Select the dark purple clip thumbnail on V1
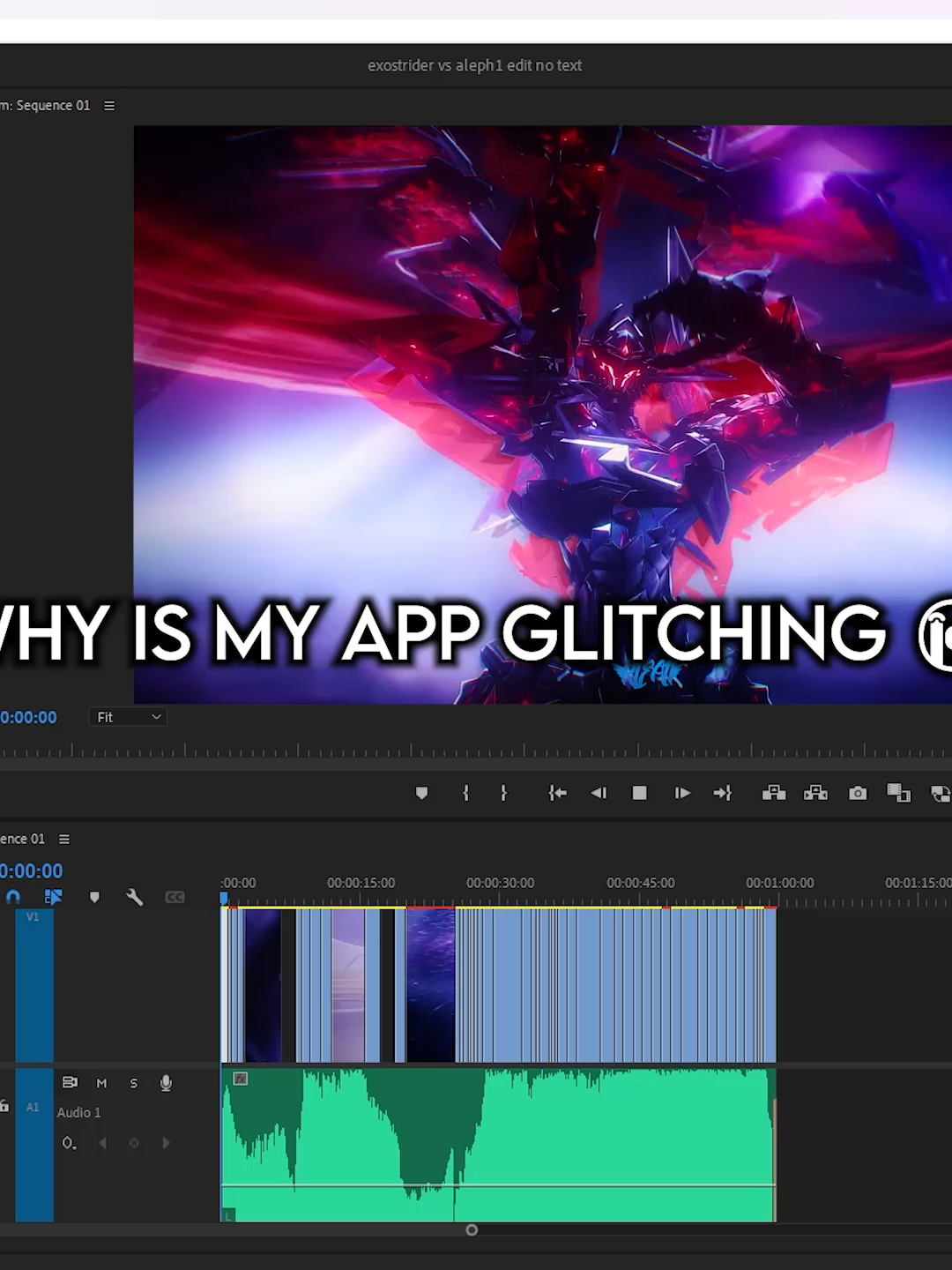The image size is (952, 1270). point(263,986)
